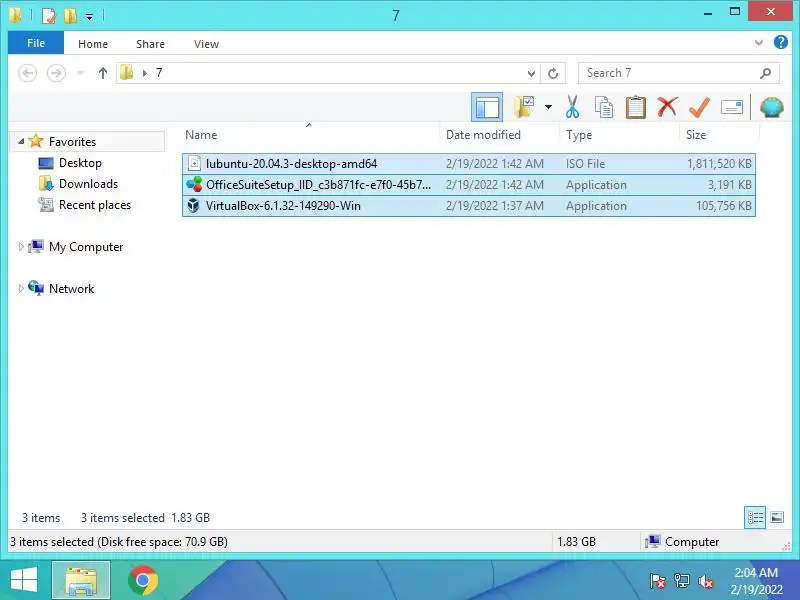Image resolution: width=800 pixels, height=600 pixels.
Task: Click the Paste clipboard toolbar icon
Action: click(x=635, y=107)
